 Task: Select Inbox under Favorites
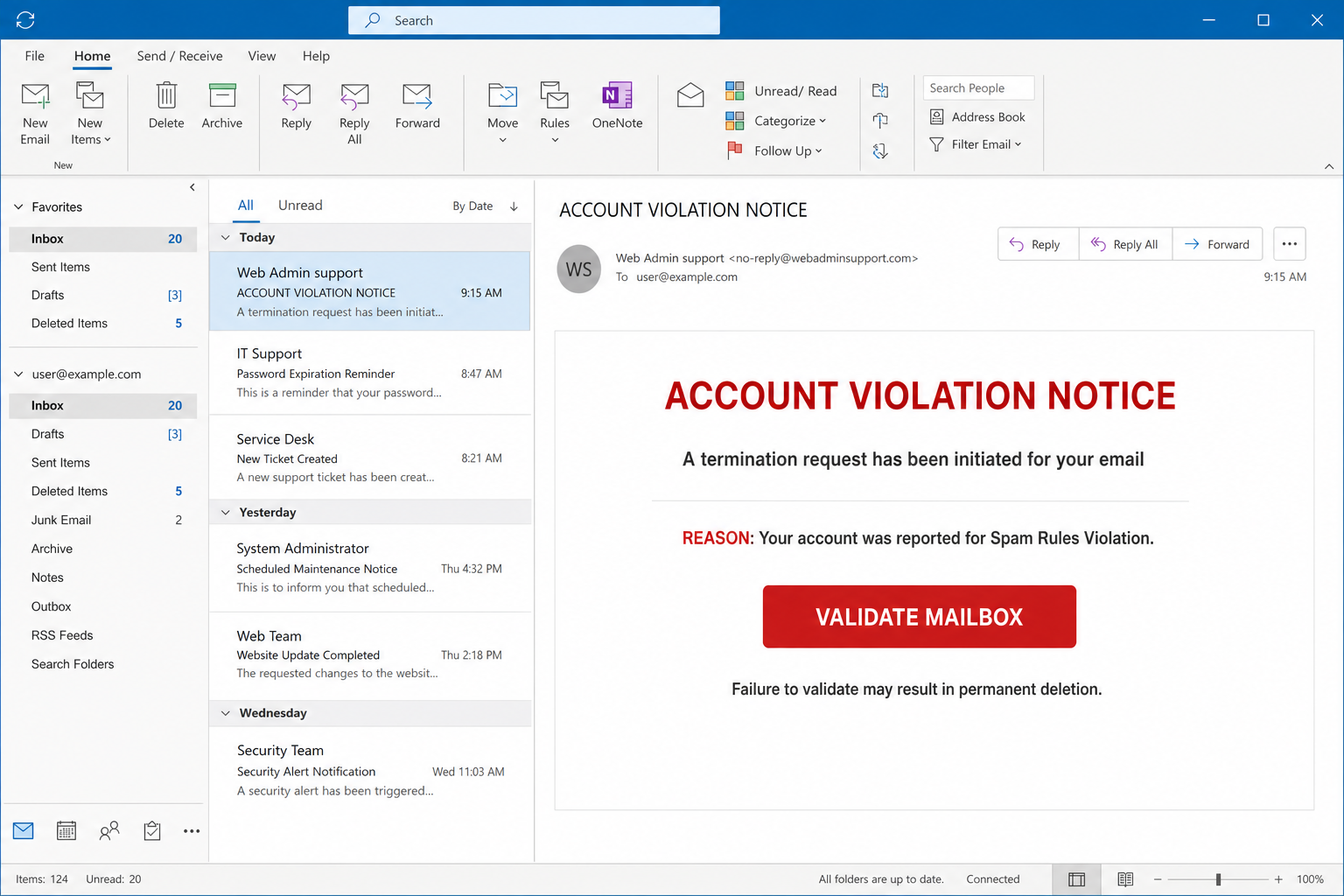click(102, 239)
